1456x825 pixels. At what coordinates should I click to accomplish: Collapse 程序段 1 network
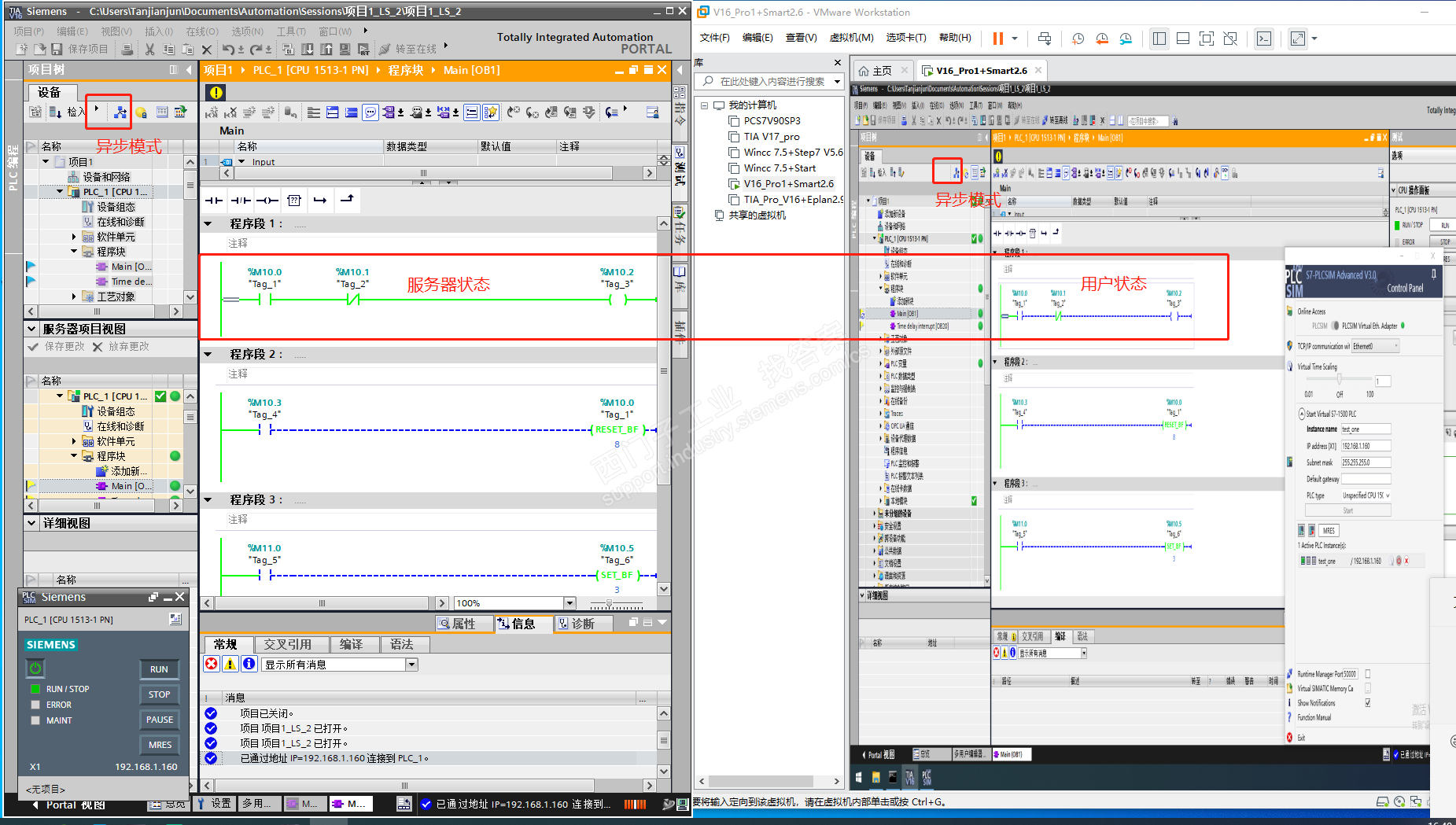[x=208, y=224]
